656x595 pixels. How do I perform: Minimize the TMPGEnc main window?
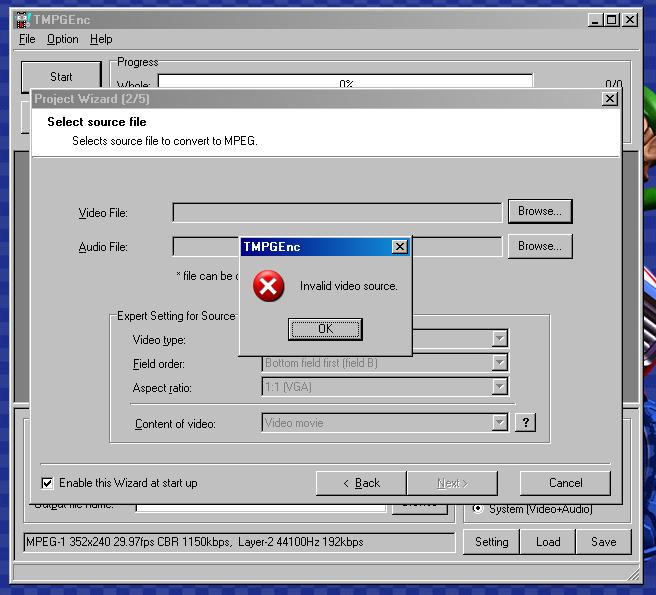tap(595, 20)
